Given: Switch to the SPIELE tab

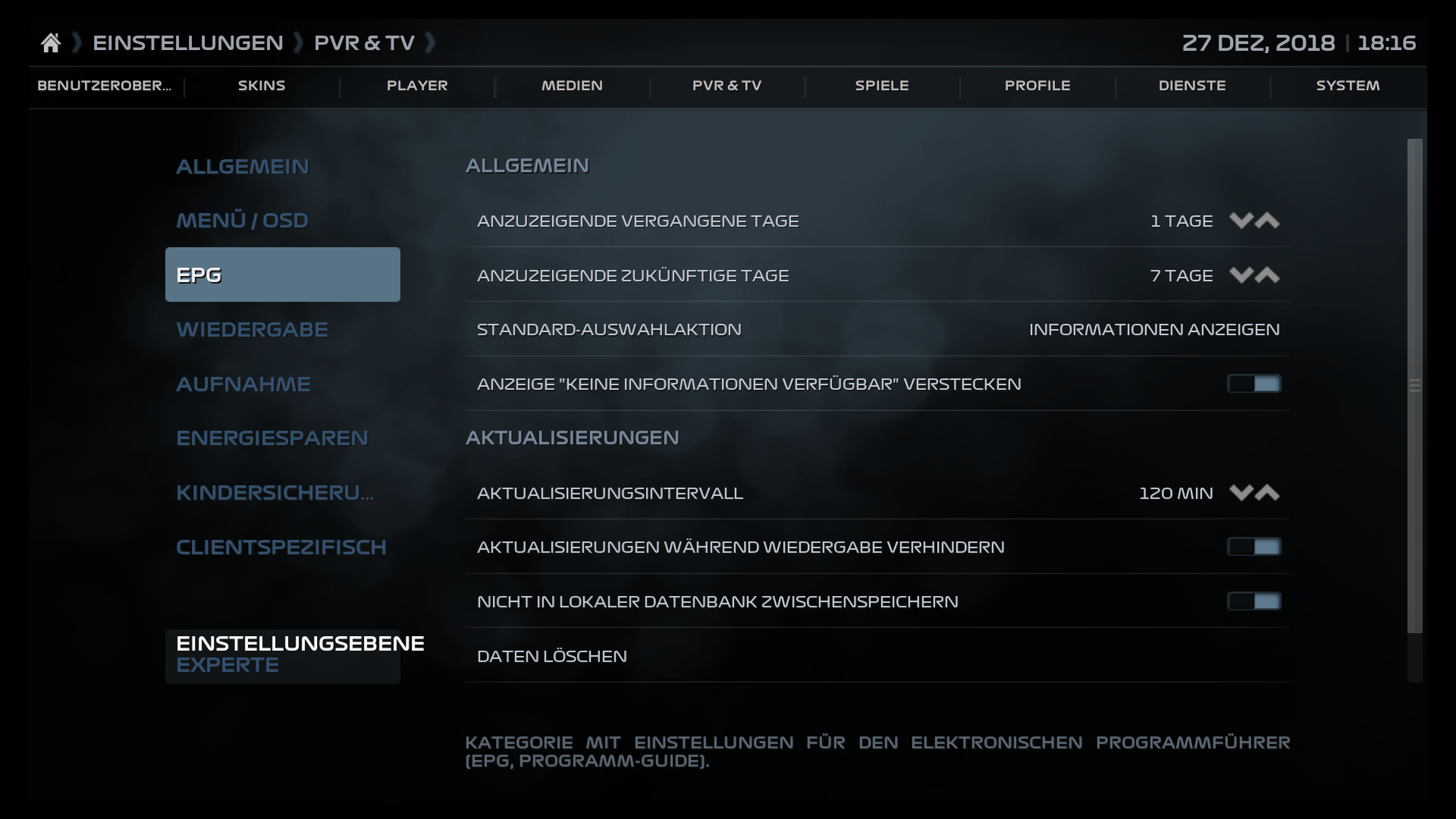Looking at the screenshot, I should click(882, 86).
